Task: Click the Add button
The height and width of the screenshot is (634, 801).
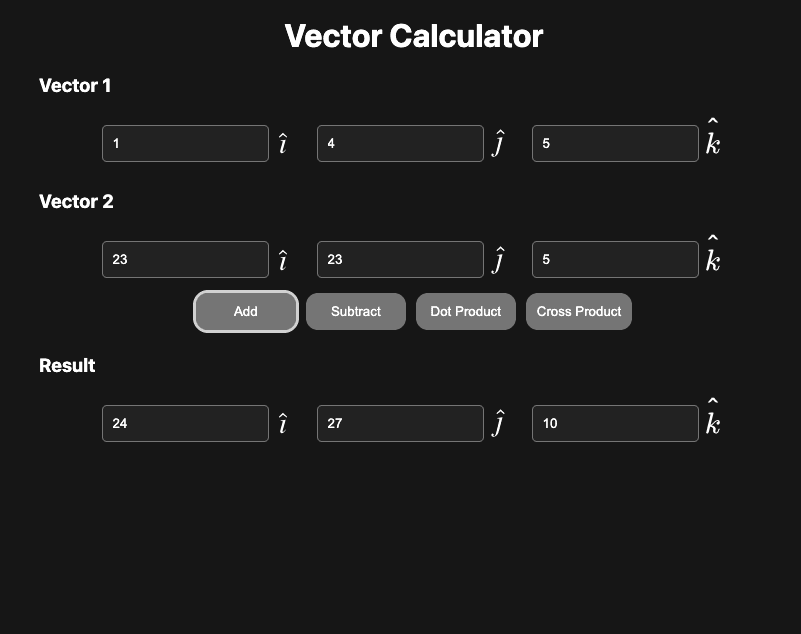Action: (246, 311)
